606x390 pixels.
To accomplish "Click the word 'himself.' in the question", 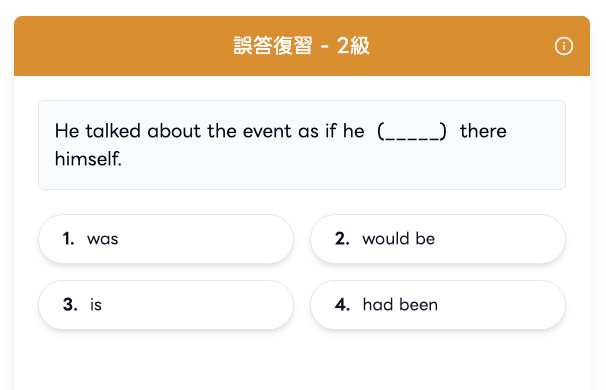I will (x=88, y=159).
